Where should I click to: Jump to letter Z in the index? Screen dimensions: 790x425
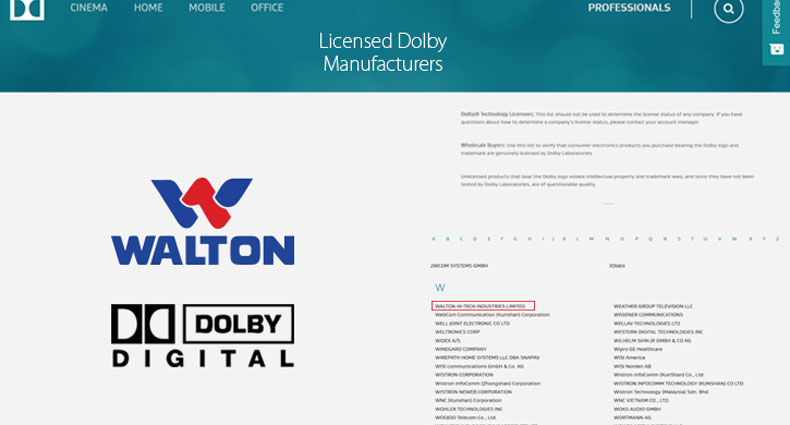pyautogui.click(x=778, y=239)
